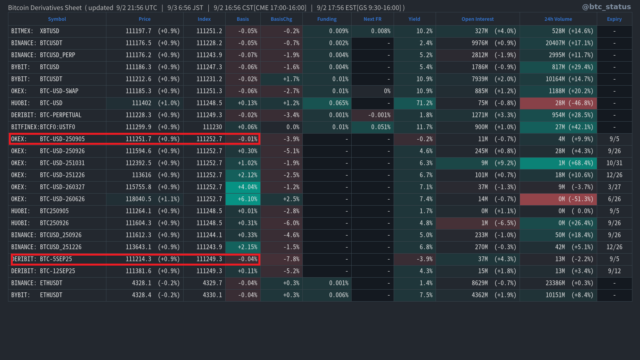Click the Funding column header

[x=327, y=19]
